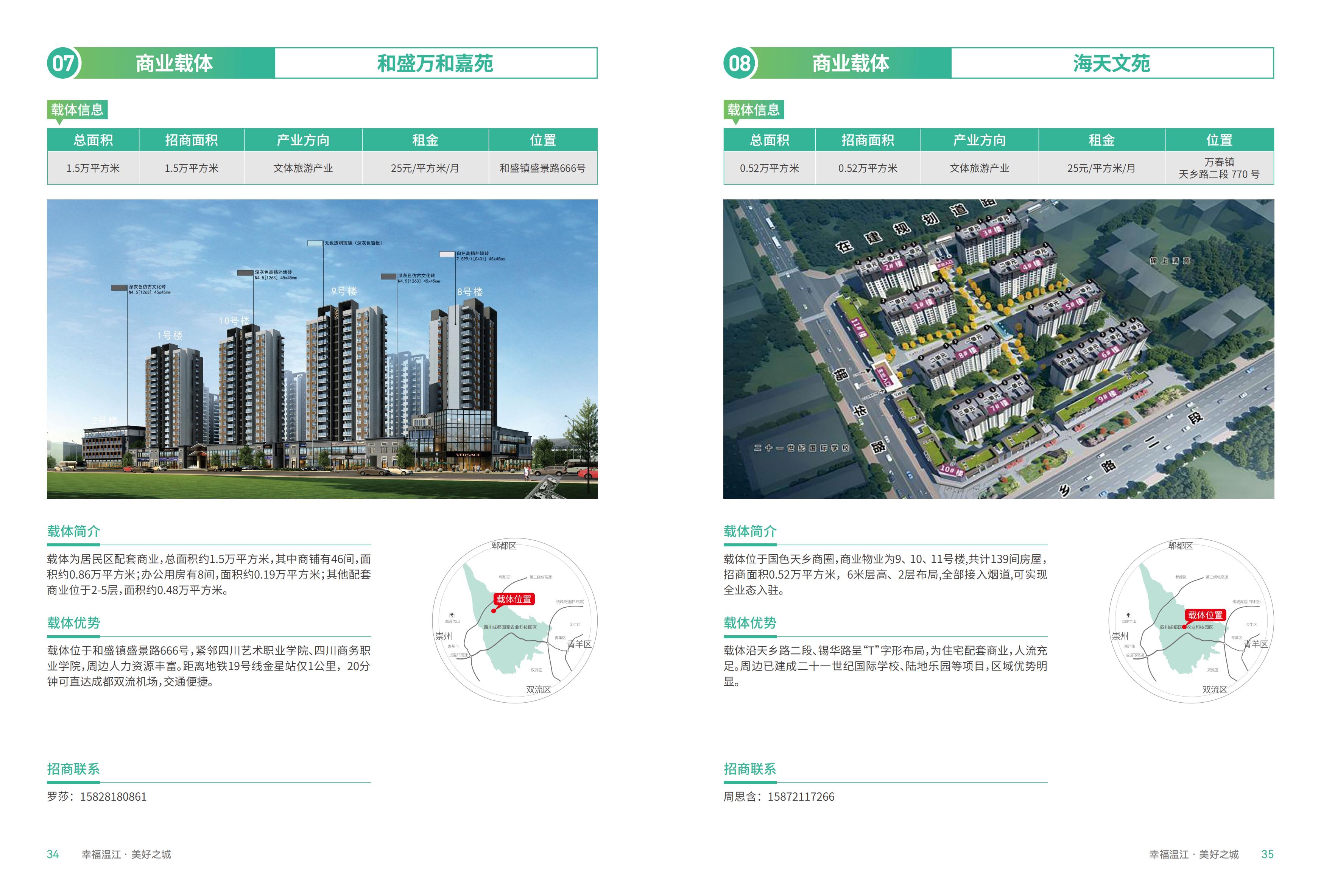Click the left 租金 column header

click(x=425, y=140)
